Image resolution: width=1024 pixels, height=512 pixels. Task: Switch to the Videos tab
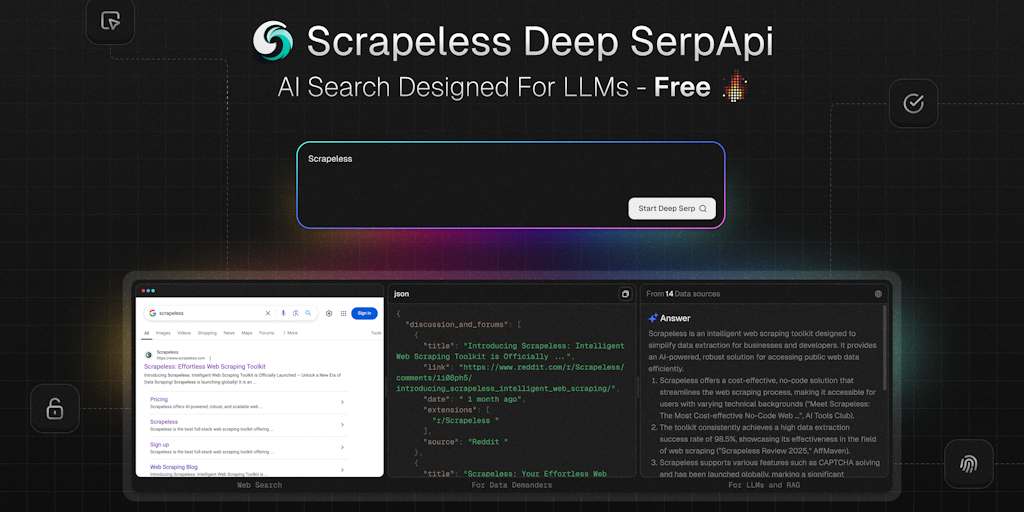coord(184,333)
